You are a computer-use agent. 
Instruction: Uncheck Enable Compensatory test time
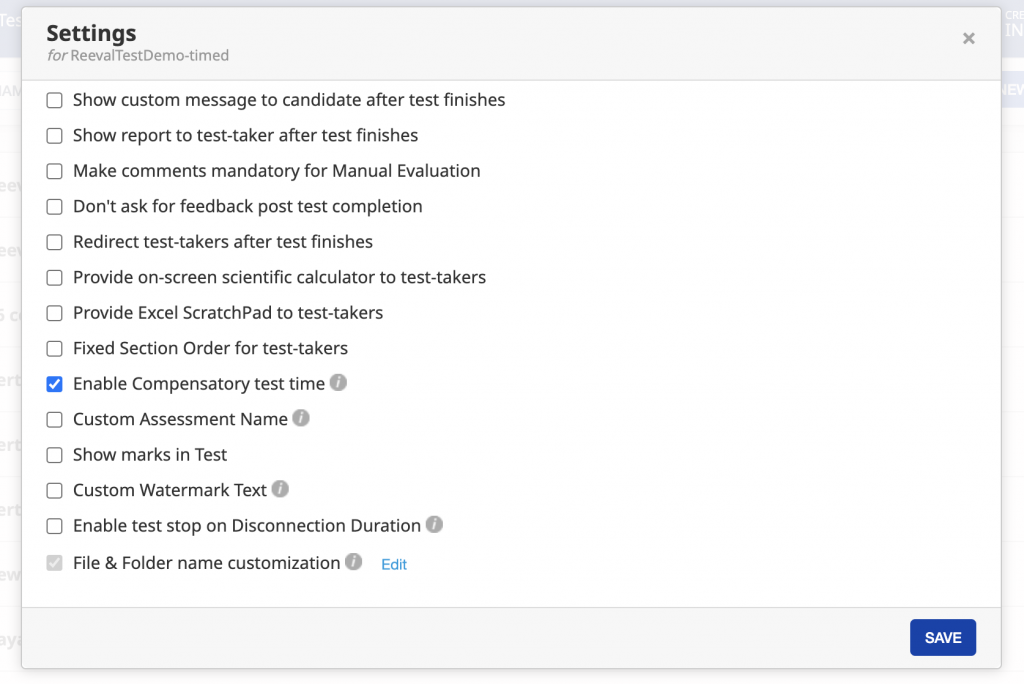[55, 384]
